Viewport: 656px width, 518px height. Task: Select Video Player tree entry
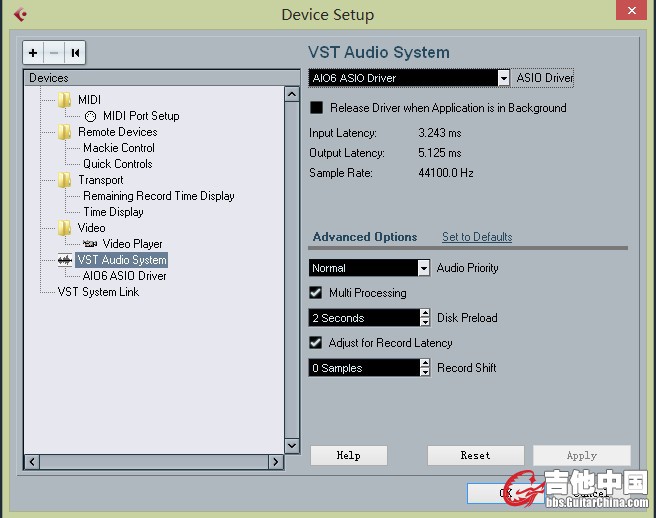tap(133, 244)
